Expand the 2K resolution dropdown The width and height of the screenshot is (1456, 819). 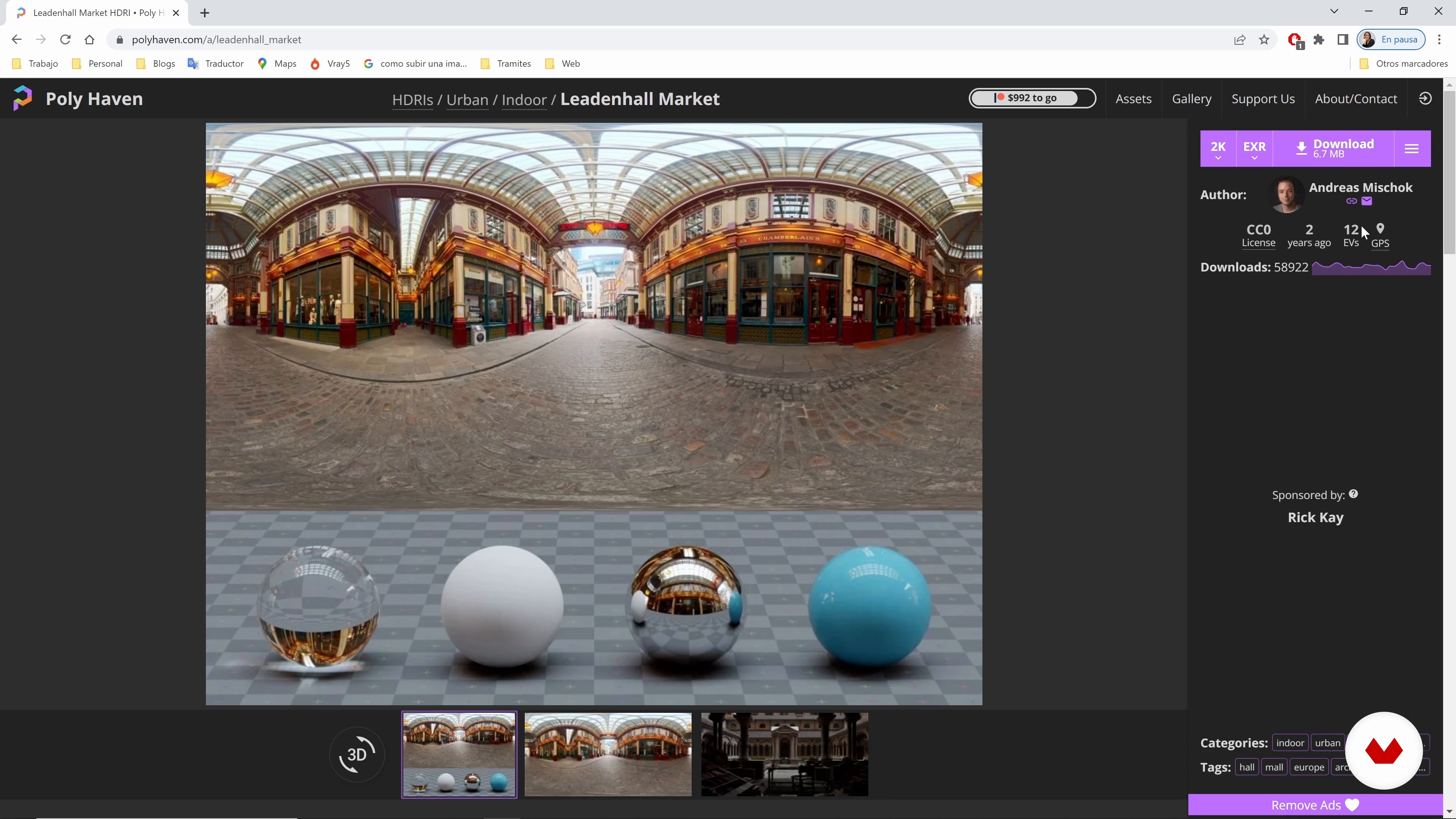click(1218, 149)
